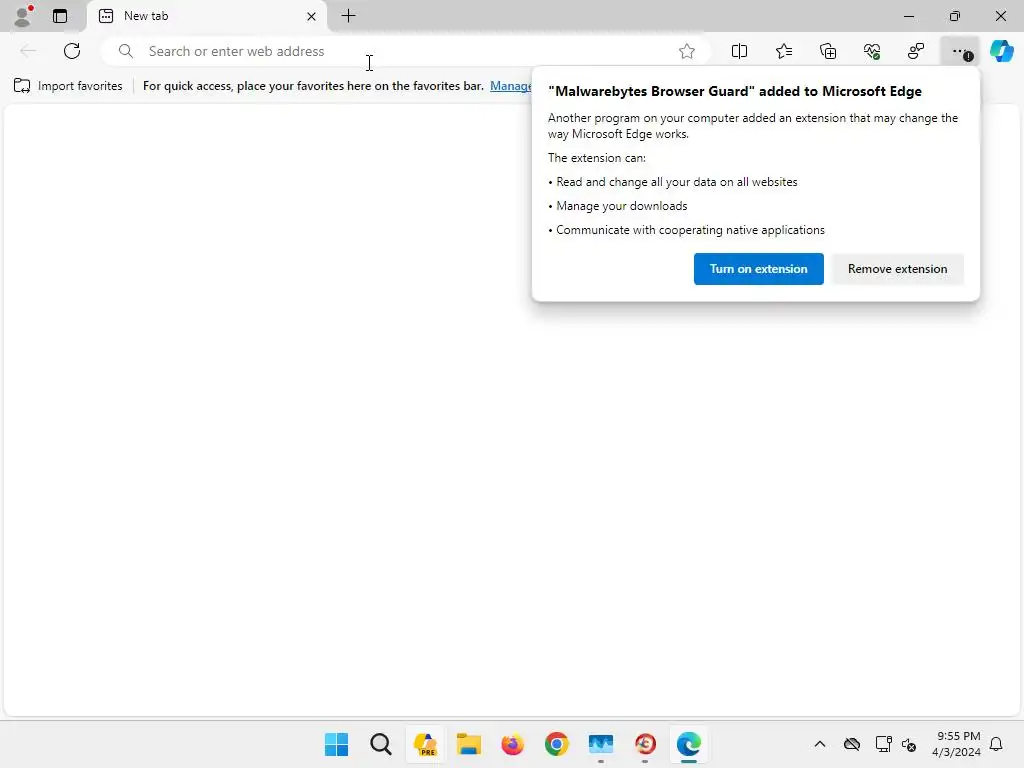Click the Microsoft Edge taskbar icon
Viewport: 1024px width, 768px height.
pos(689,744)
